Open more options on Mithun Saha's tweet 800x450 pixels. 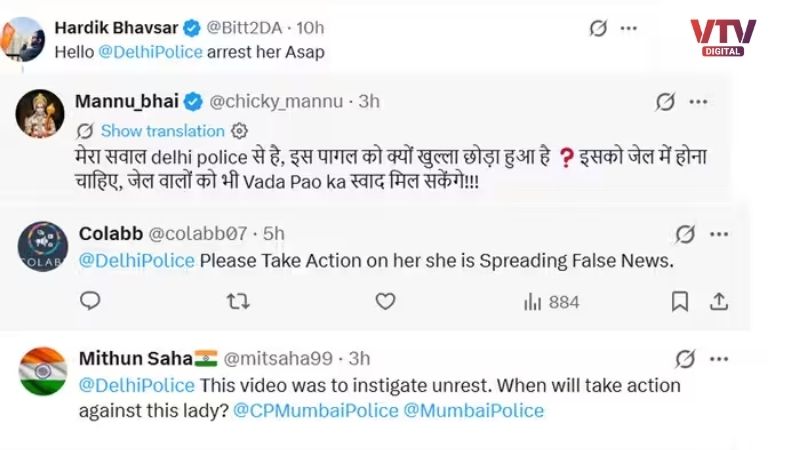719,359
